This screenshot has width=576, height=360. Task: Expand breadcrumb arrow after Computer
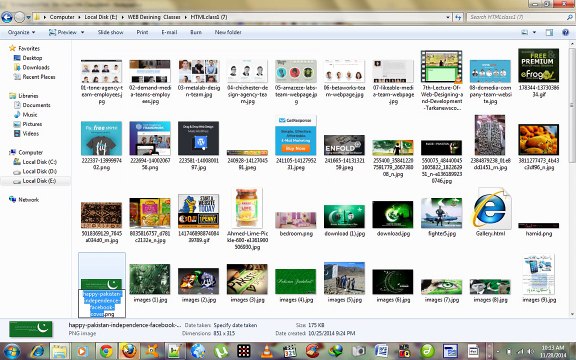(x=78, y=17)
